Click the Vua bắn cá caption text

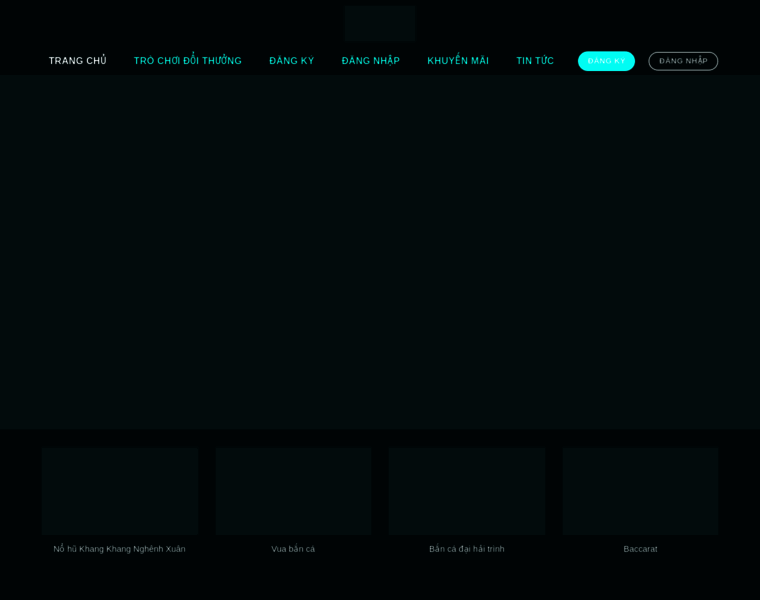point(293,549)
